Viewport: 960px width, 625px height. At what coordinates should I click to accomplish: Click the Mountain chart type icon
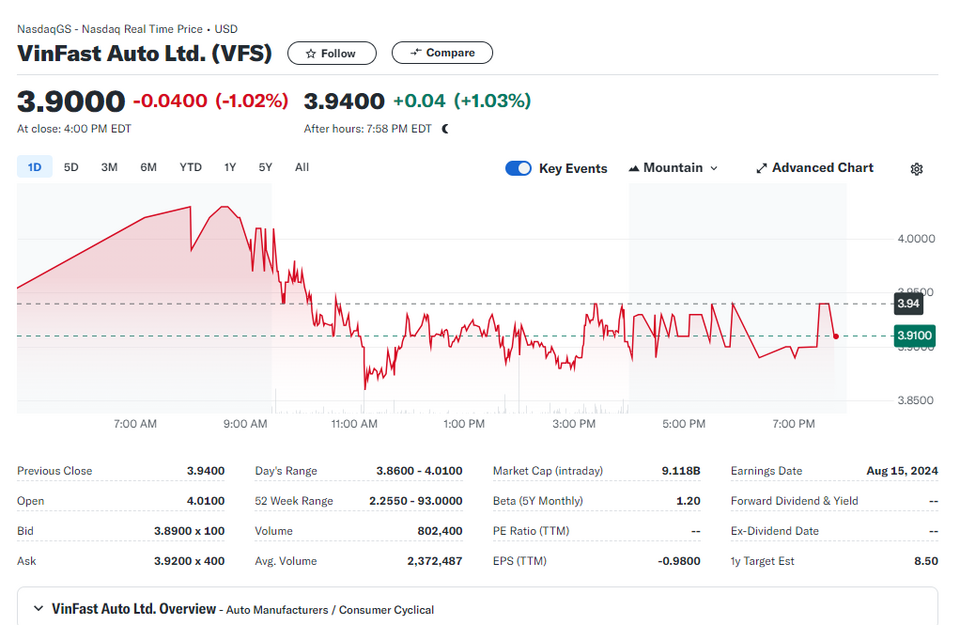634,168
